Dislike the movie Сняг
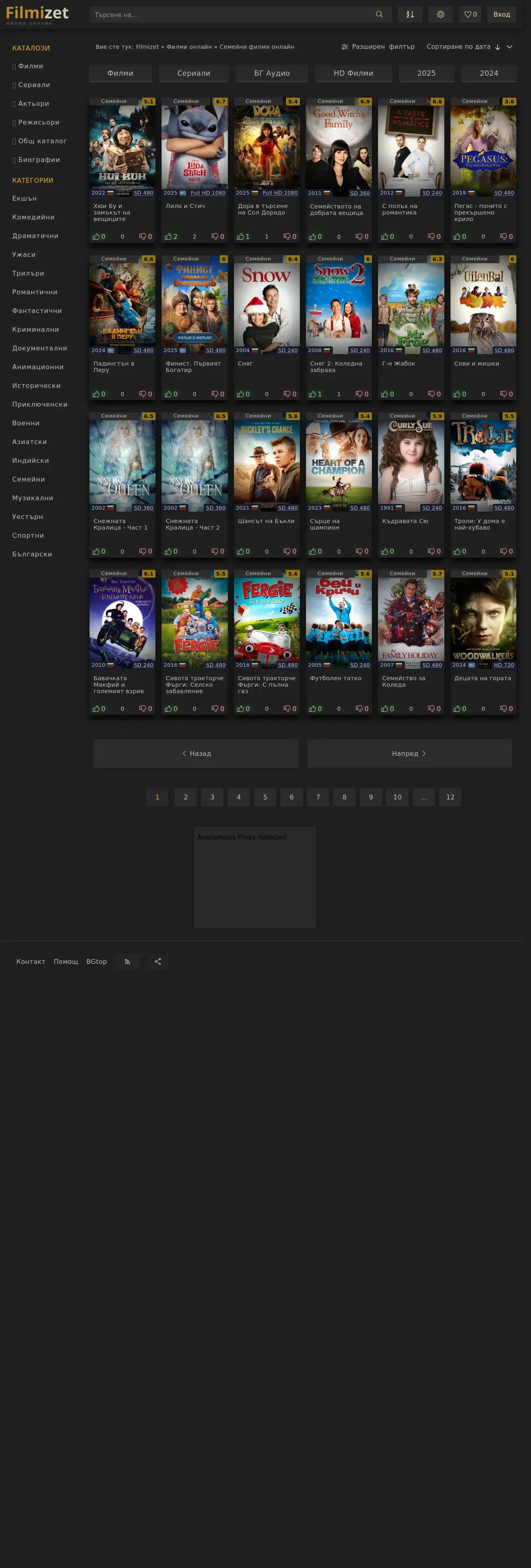The width and height of the screenshot is (531, 1568). tap(290, 394)
